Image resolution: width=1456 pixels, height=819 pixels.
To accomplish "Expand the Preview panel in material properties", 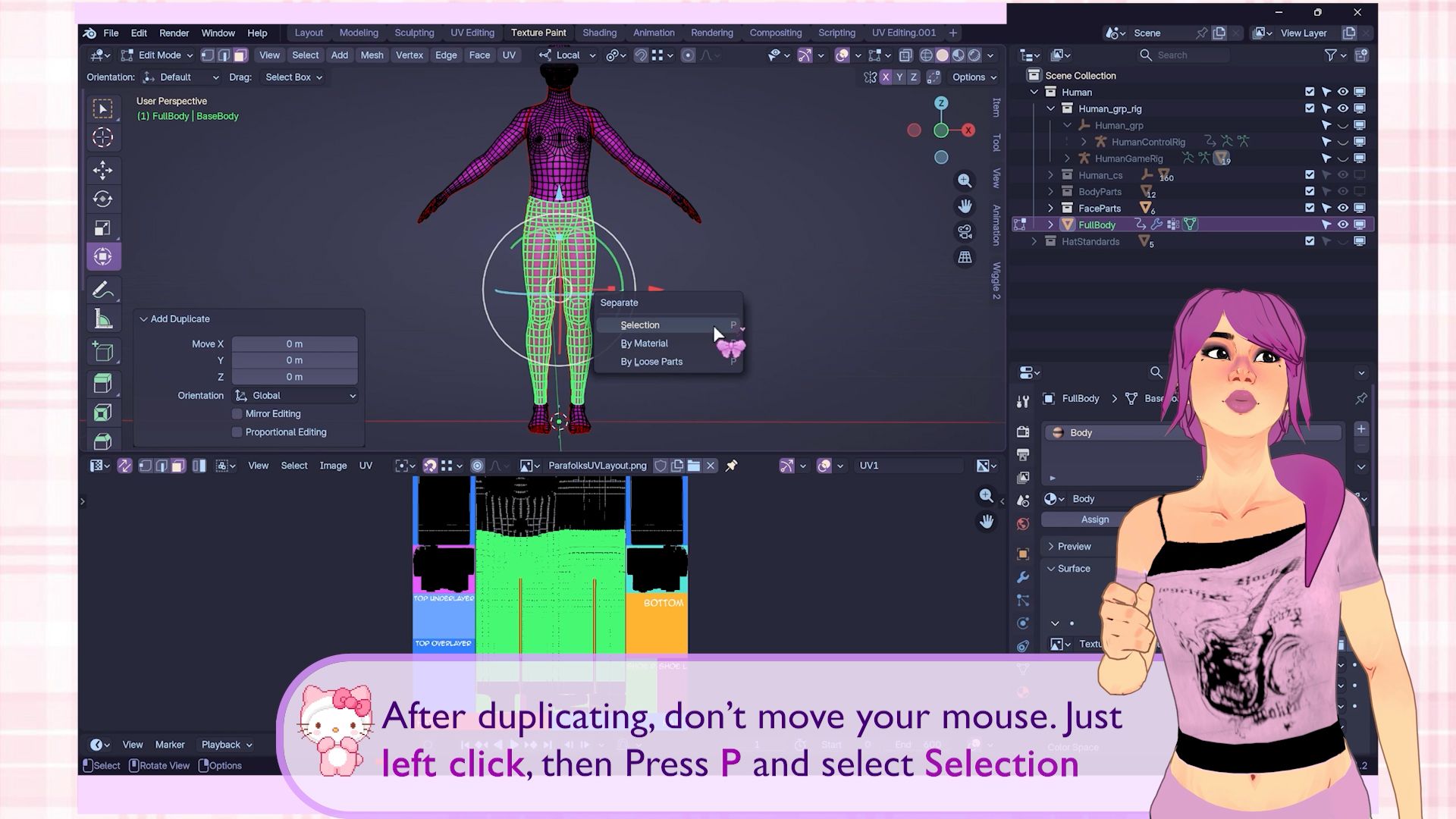I will pos(1069,546).
